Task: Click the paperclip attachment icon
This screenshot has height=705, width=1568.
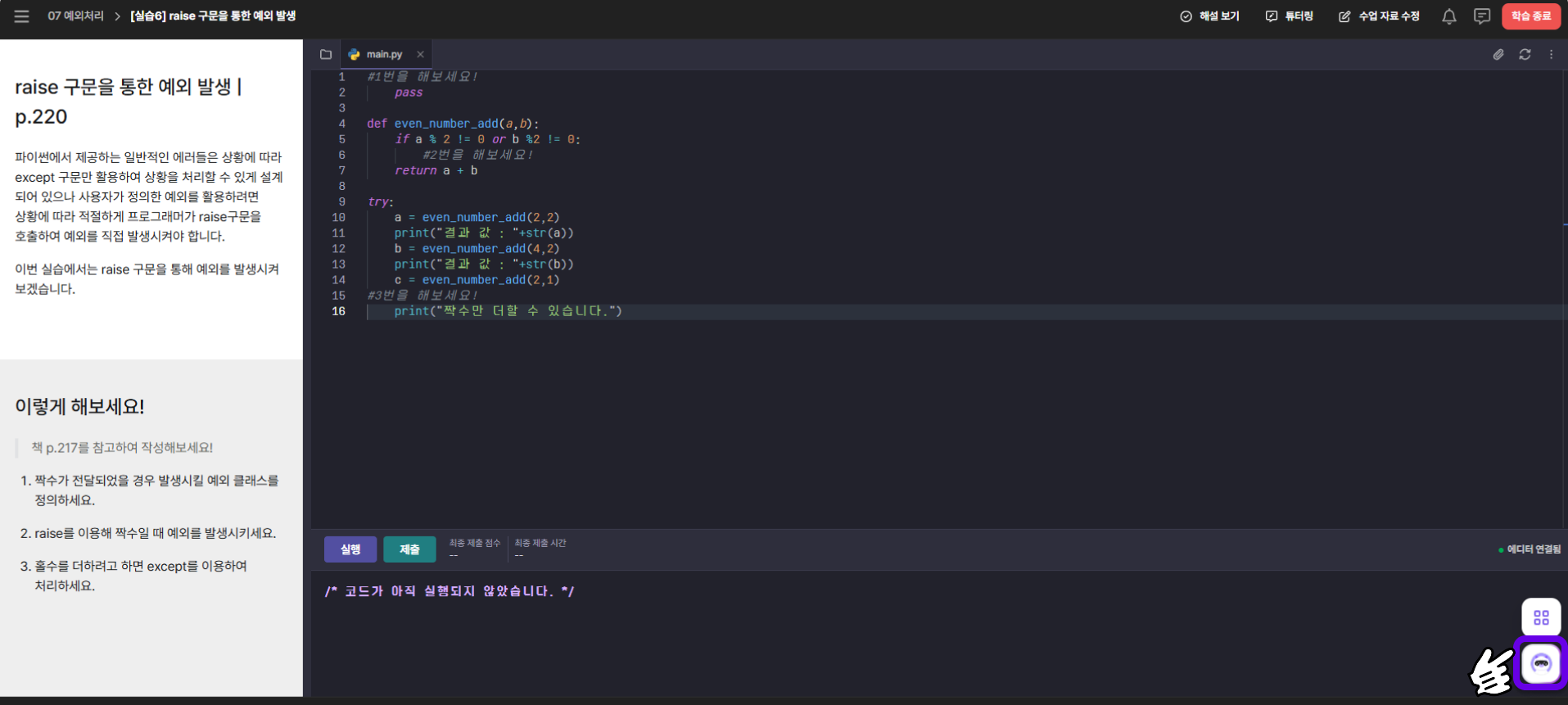Action: click(1498, 55)
